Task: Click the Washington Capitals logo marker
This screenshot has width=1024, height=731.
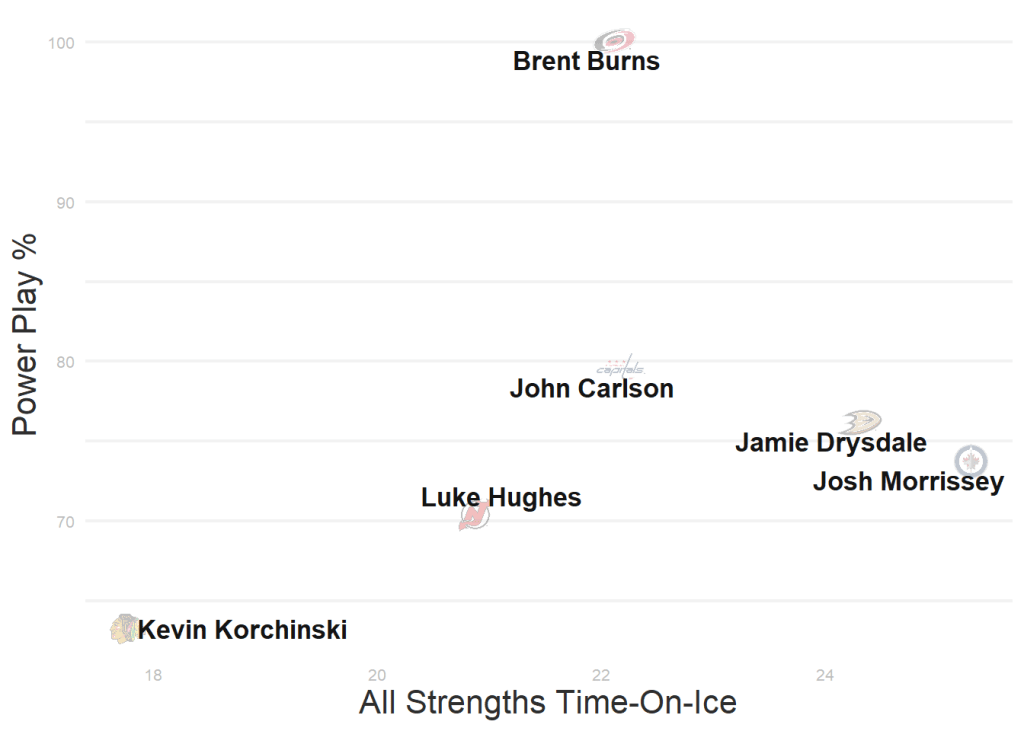Action: (620, 367)
